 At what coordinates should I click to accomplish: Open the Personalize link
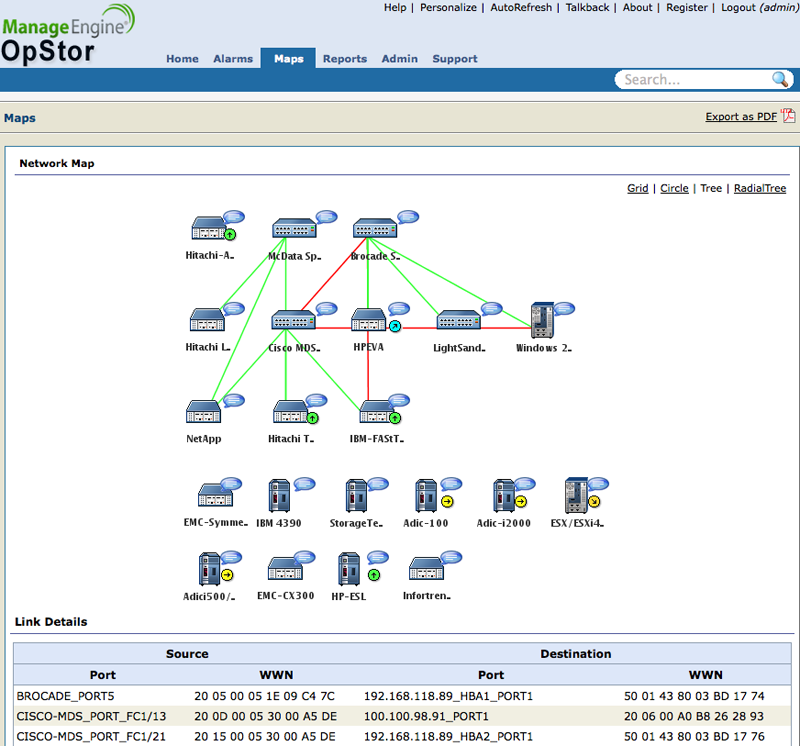[x=448, y=8]
